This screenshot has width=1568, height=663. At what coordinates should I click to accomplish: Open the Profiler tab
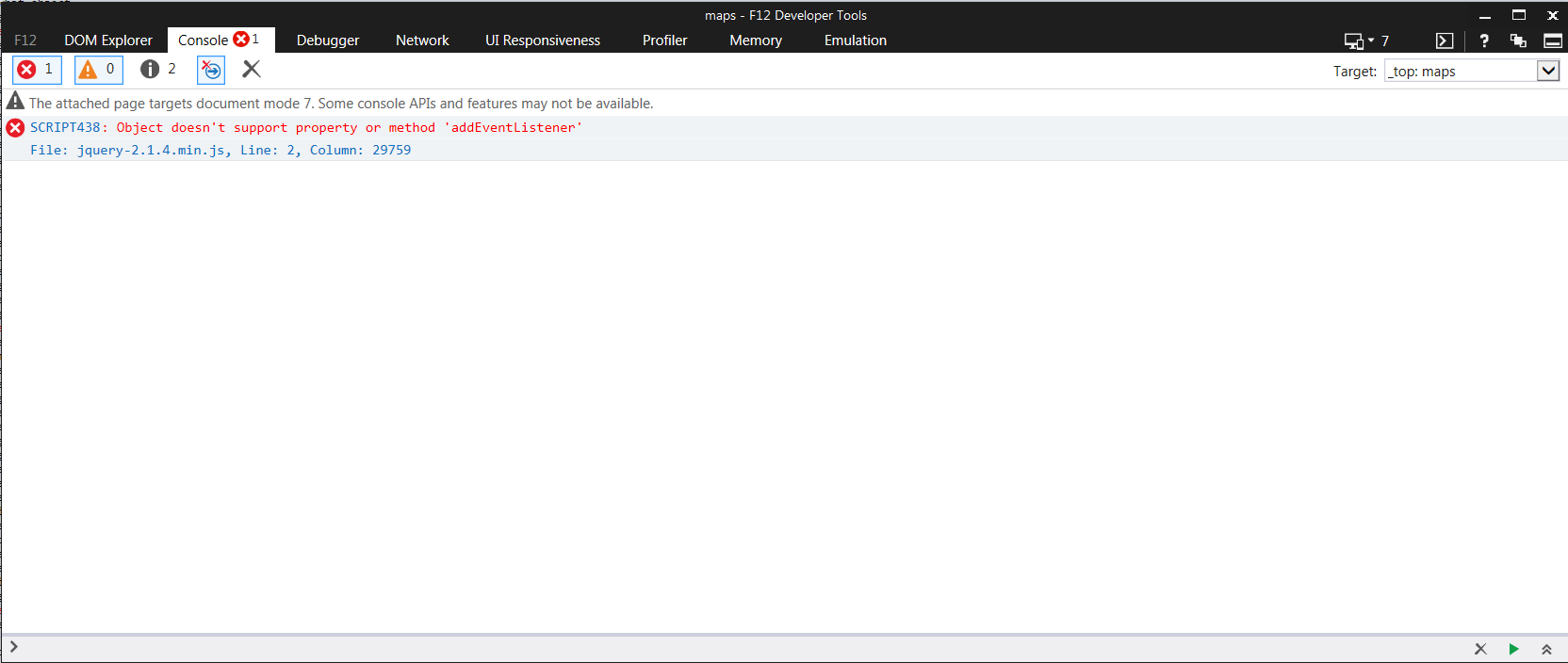click(664, 40)
